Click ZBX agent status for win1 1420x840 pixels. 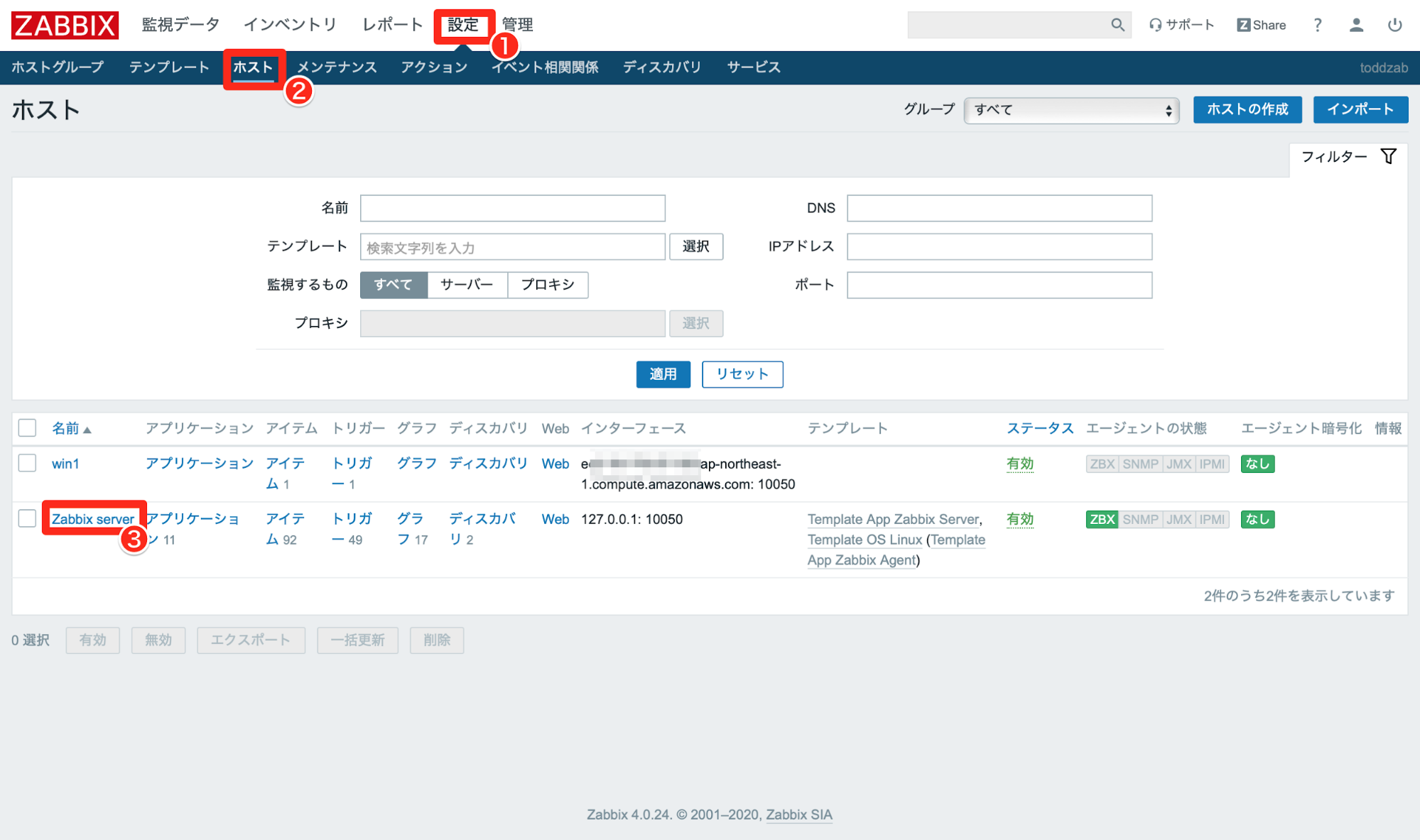point(1102,464)
